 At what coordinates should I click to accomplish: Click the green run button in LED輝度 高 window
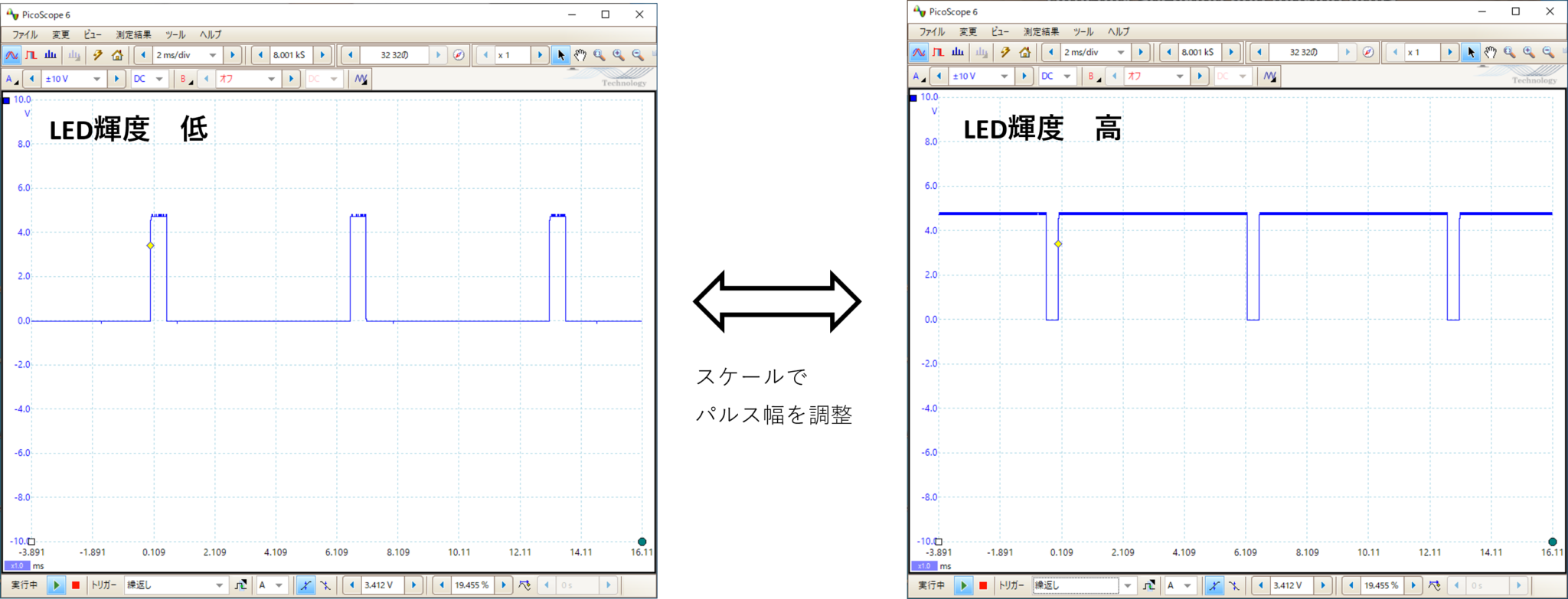pyautogui.click(x=964, y=585)
